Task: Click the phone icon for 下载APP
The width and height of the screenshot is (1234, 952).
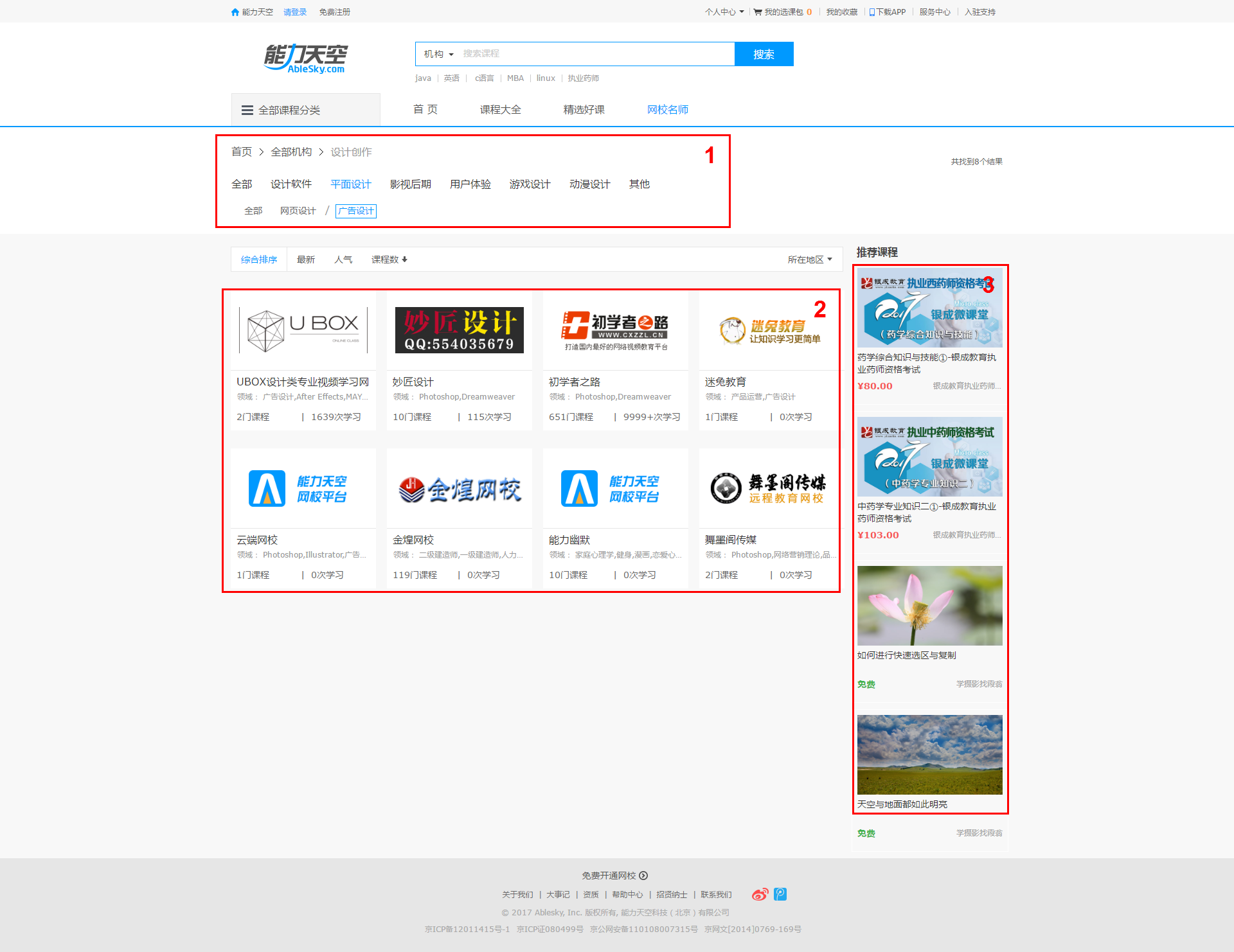Action: tap(872, 12)
